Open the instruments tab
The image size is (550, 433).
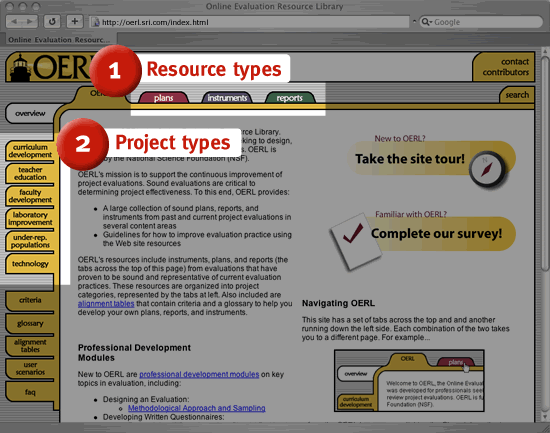(x=227, y=98)
